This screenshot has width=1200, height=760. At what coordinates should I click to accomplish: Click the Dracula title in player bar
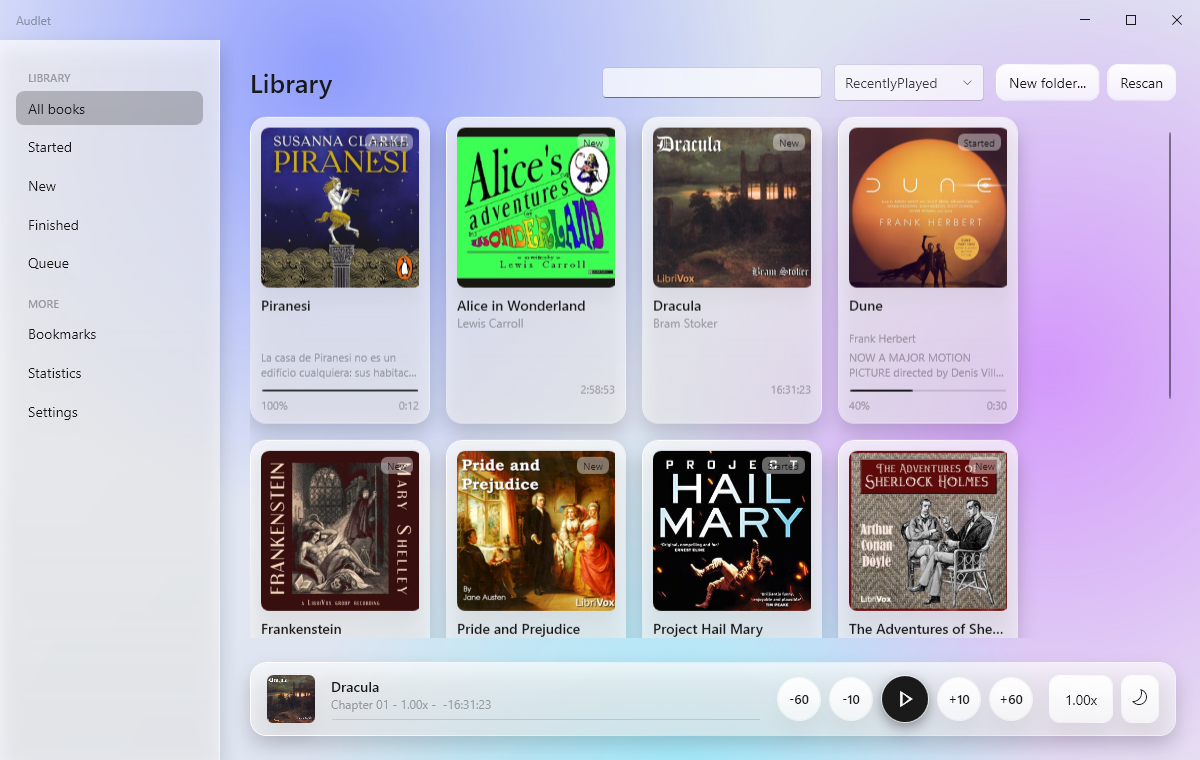355,687
